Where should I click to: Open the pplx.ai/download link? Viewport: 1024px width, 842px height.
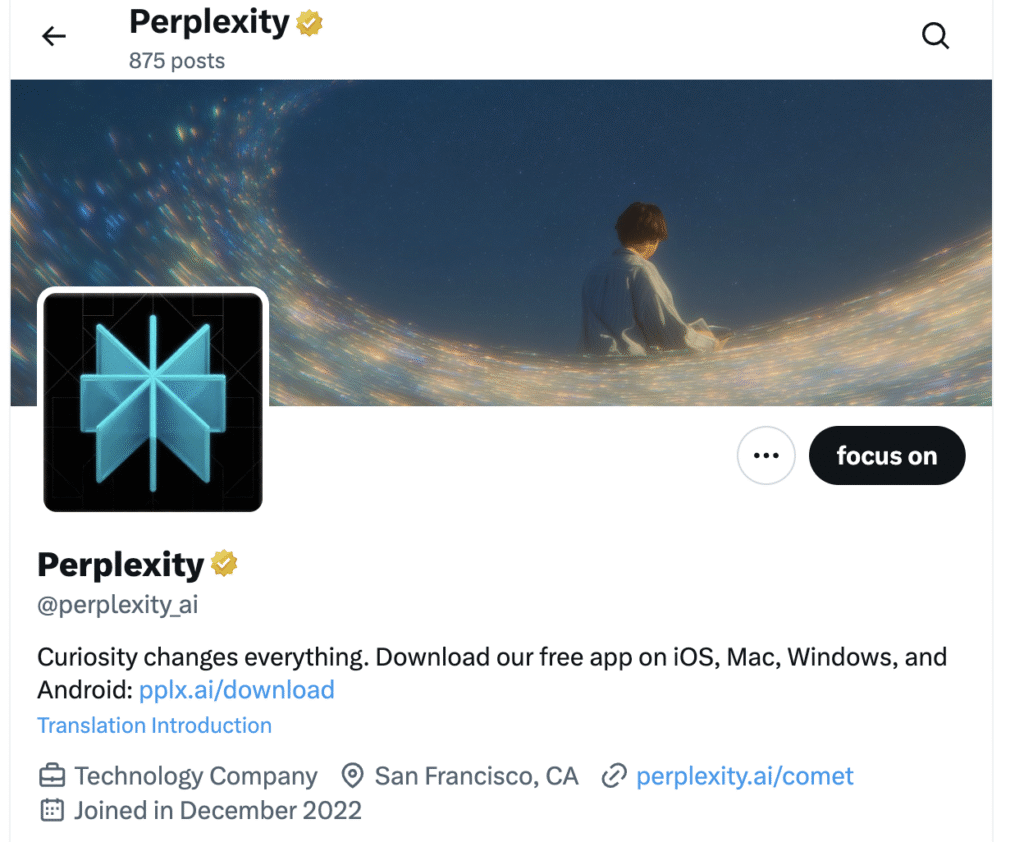[237, 690]
